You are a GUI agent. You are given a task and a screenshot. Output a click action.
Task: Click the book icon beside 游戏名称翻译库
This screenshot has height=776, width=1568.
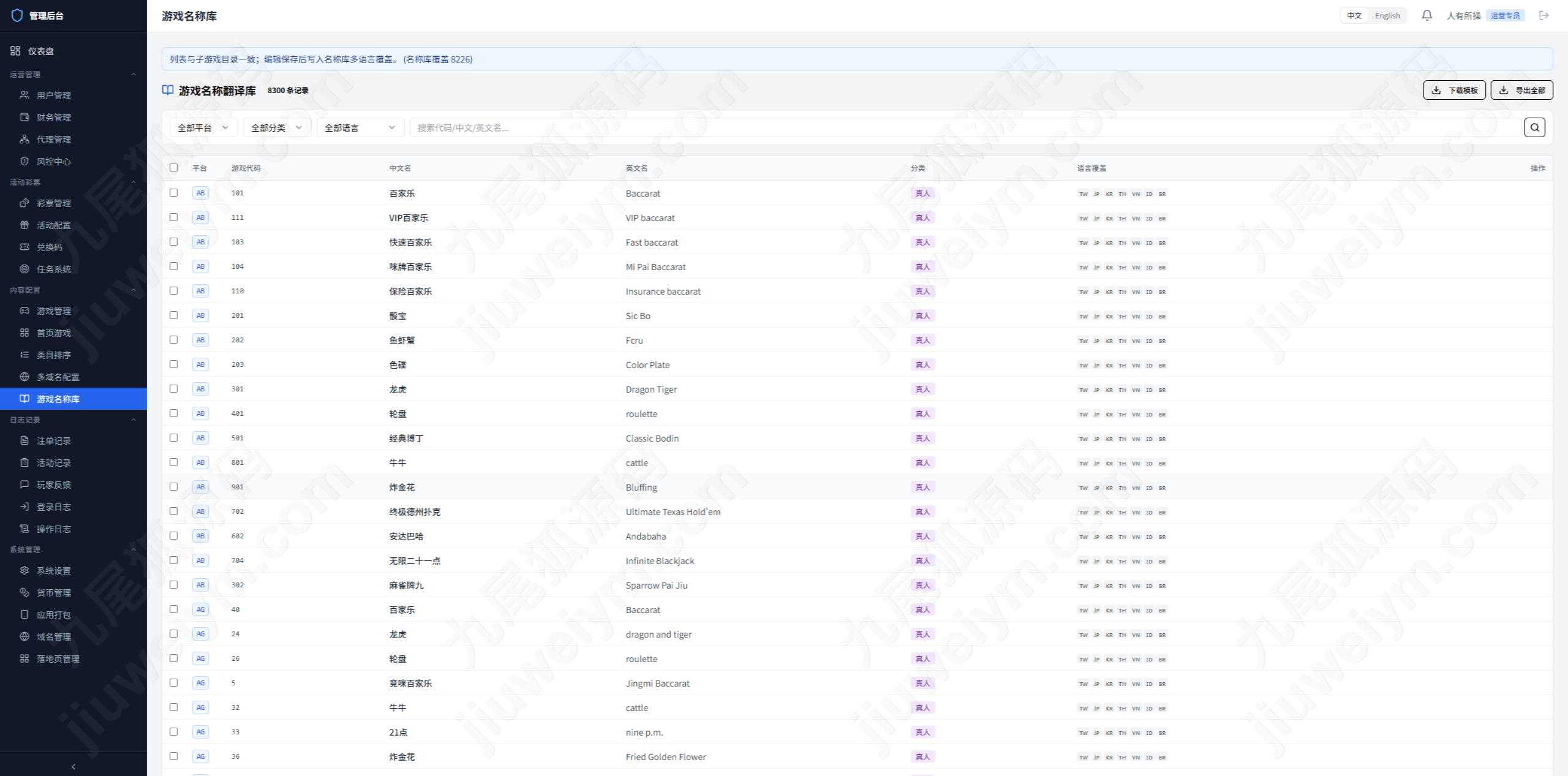coord(168,90)
